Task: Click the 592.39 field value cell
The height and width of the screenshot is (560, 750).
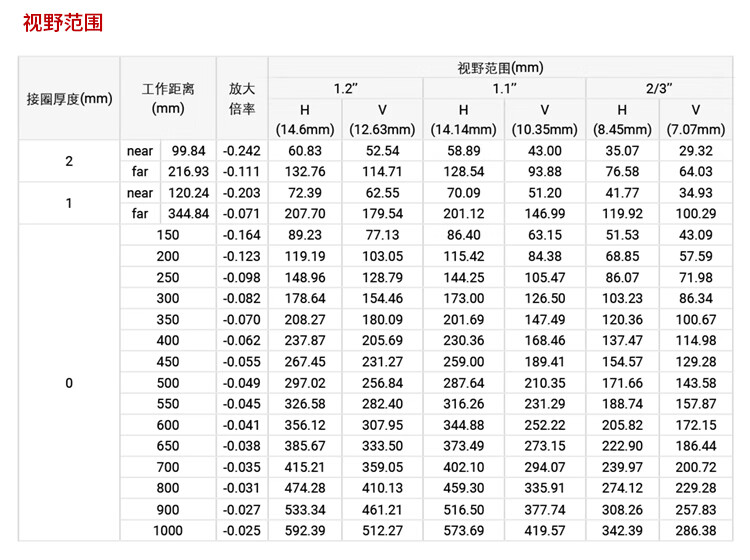Action: (x=305, y=530)
